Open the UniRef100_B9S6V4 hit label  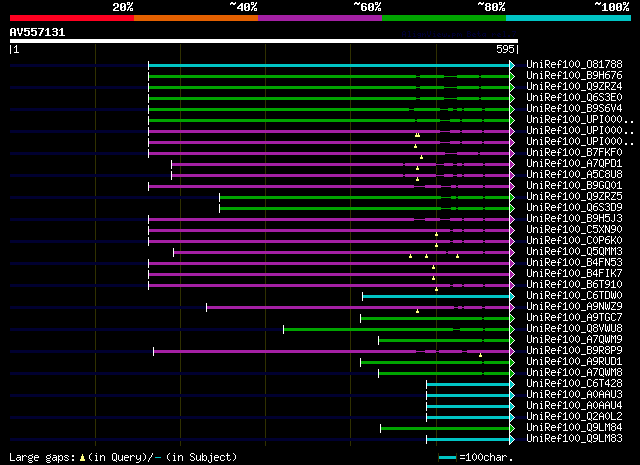point(574,109)
